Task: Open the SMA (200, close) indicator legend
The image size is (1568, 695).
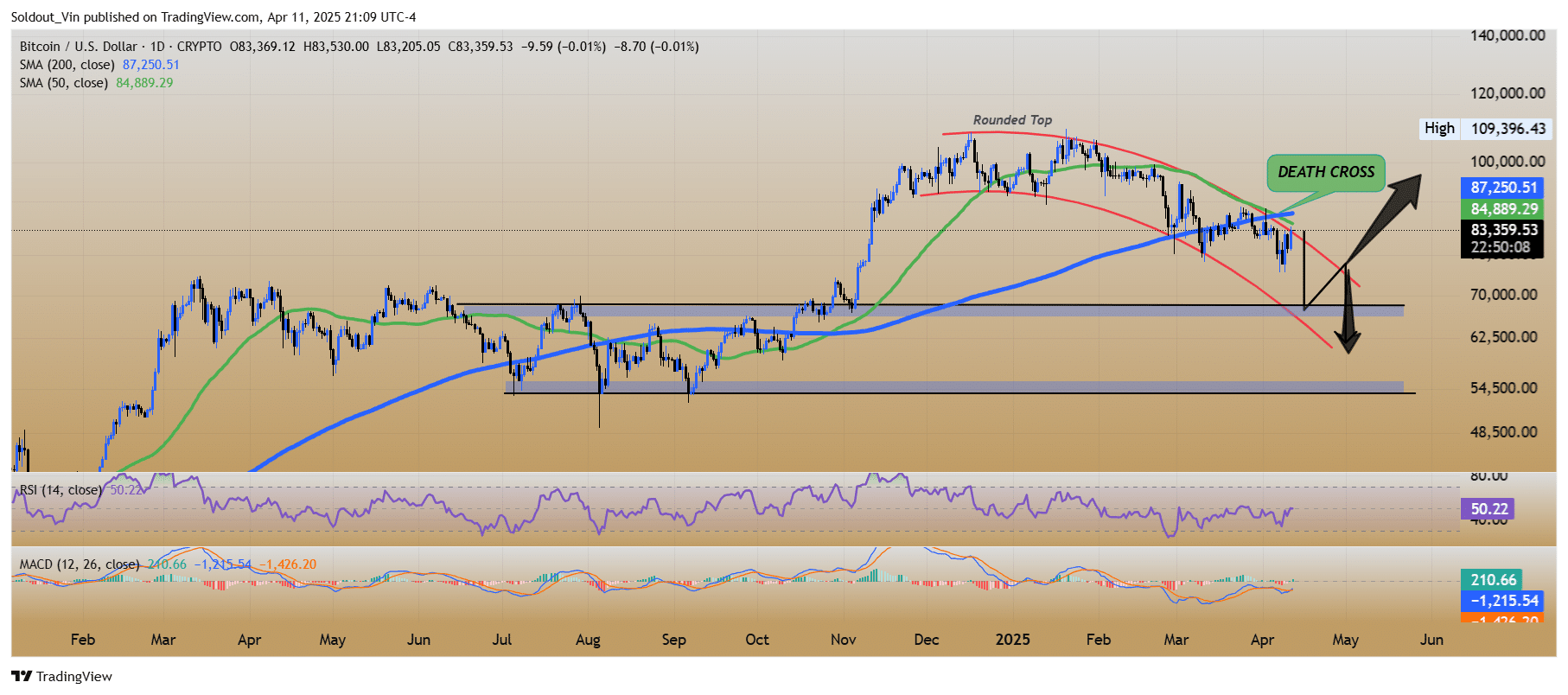Action: [x=67, y=65]
